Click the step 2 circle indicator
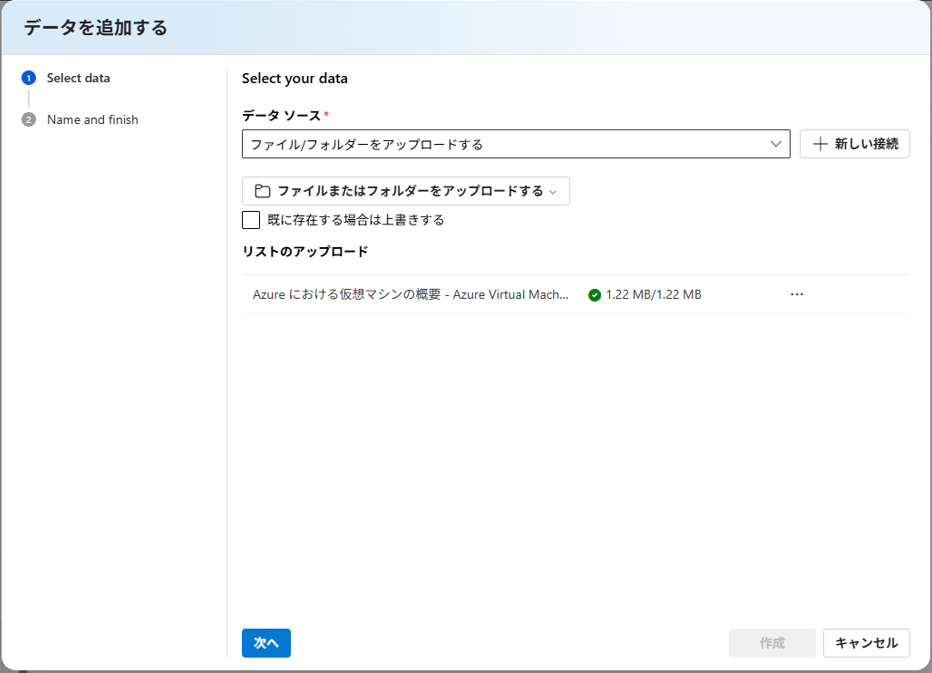The height and width of the screenshot is (673, 932). 29,120
